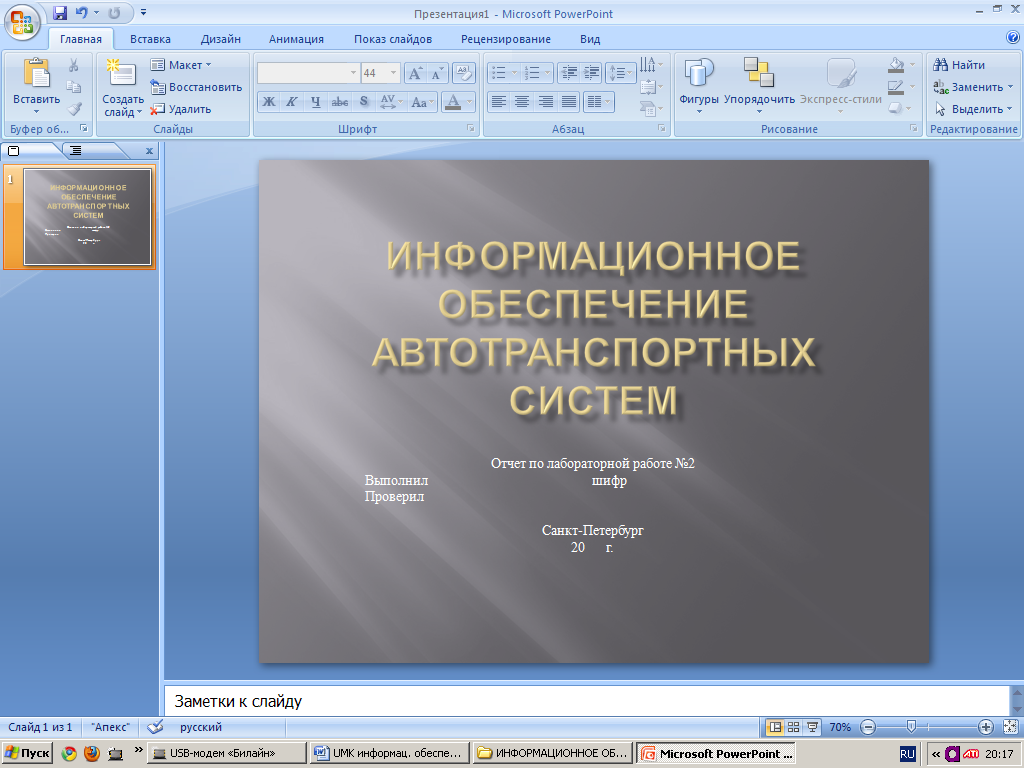Click the Redo icon in the quick access toolbar
Viewport: 1024px width, 768px height.
click(114, 13)
